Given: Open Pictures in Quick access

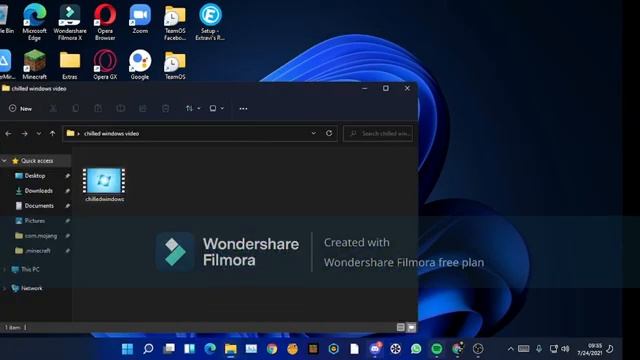Looking at the screenshot, I should (x=35, y=221).
